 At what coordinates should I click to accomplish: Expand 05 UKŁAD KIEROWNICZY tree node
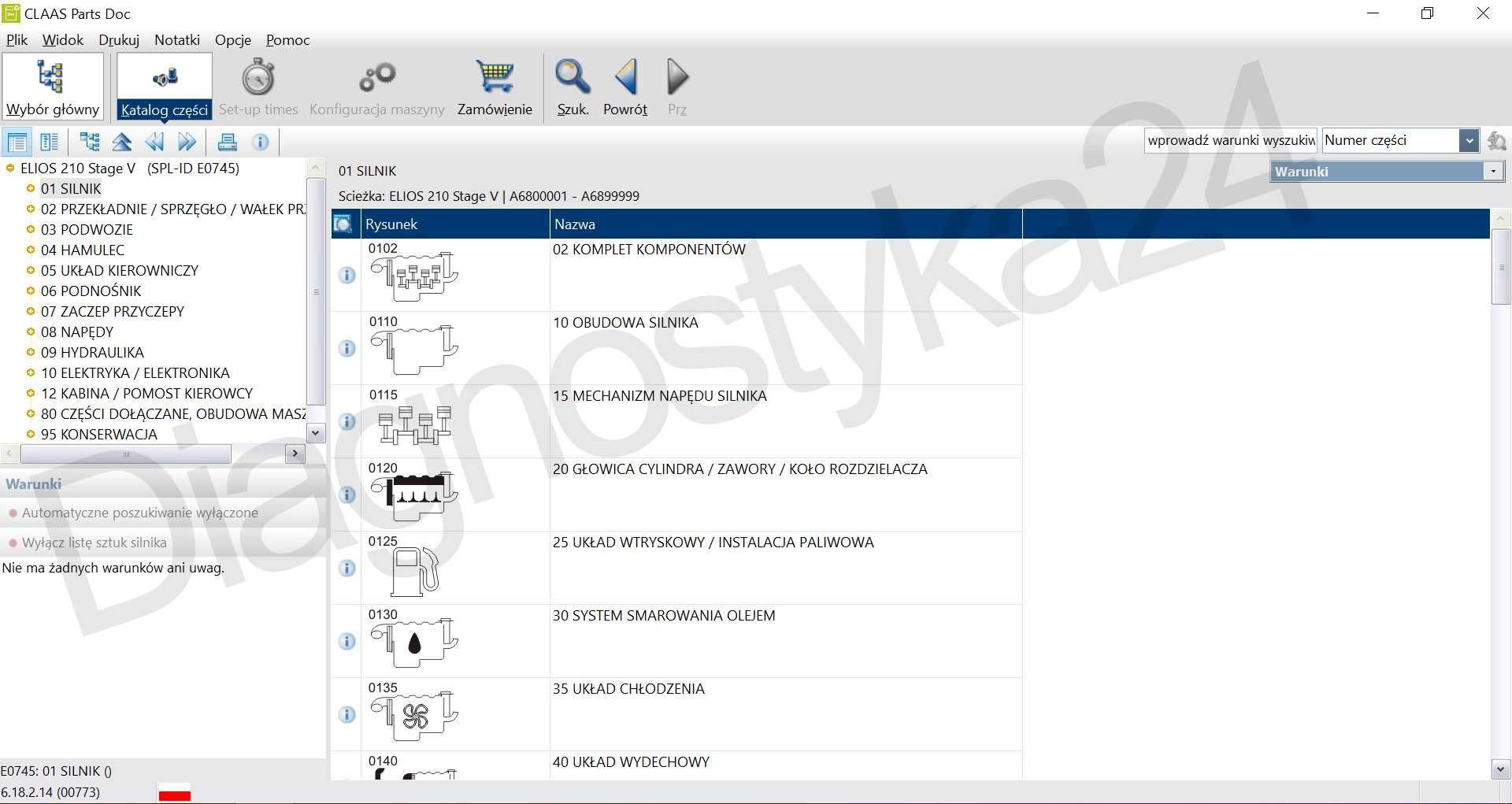pyautogui.click(x=31, y=270)
